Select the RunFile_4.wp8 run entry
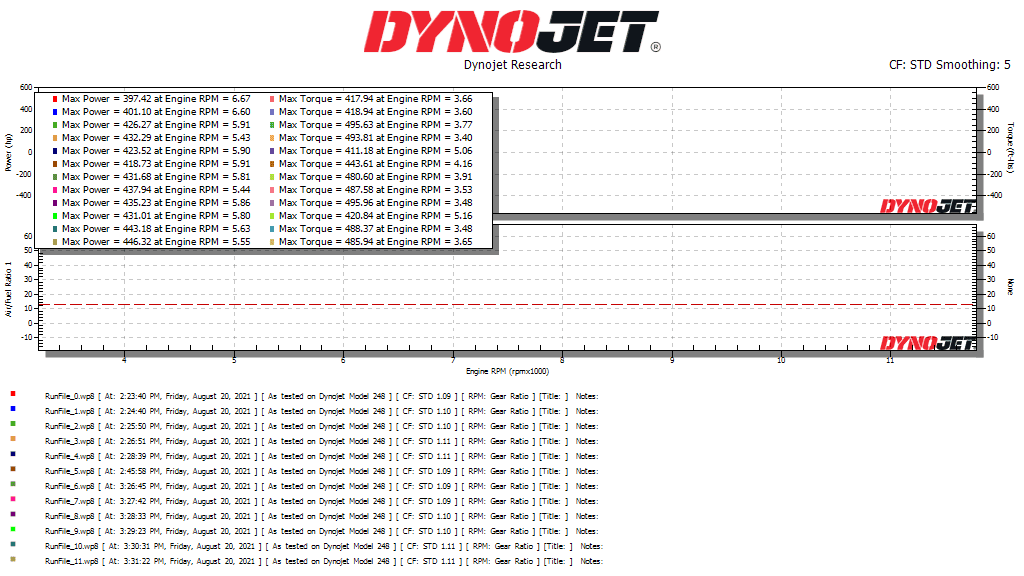1024x576 pixels. click(x=321, y=456)
